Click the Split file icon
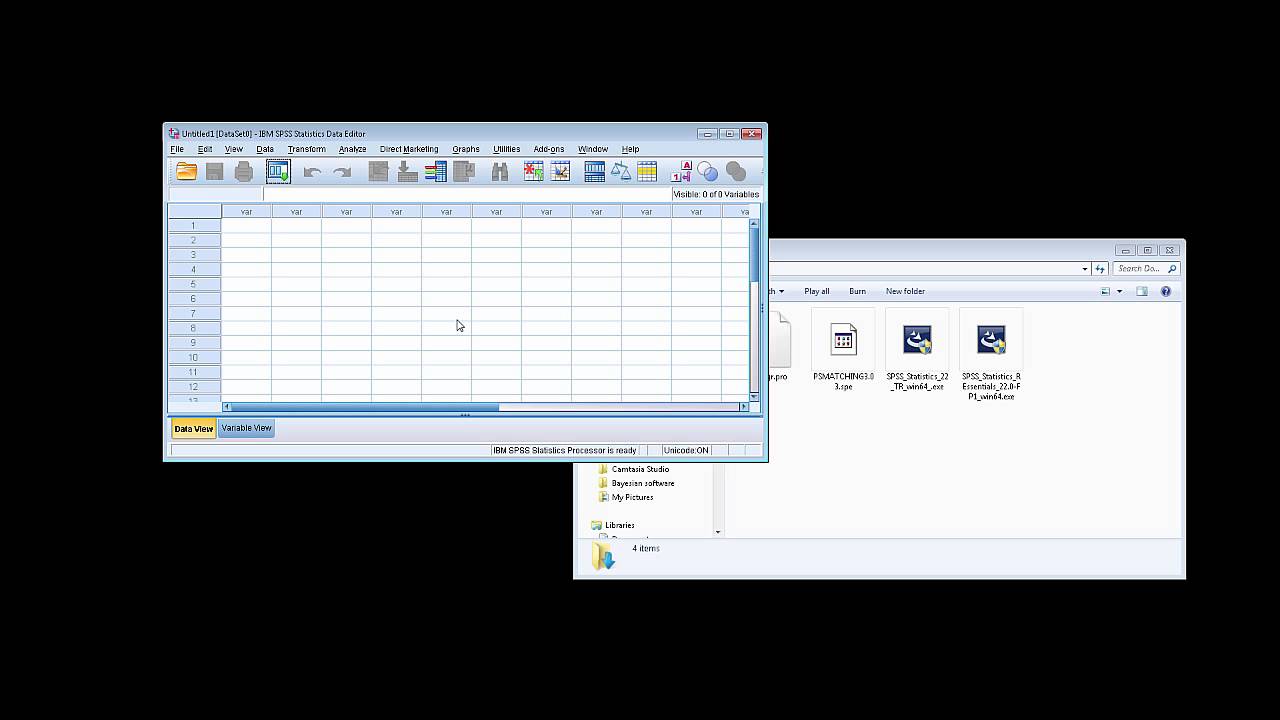1280x720 pixels. (595, 172)
